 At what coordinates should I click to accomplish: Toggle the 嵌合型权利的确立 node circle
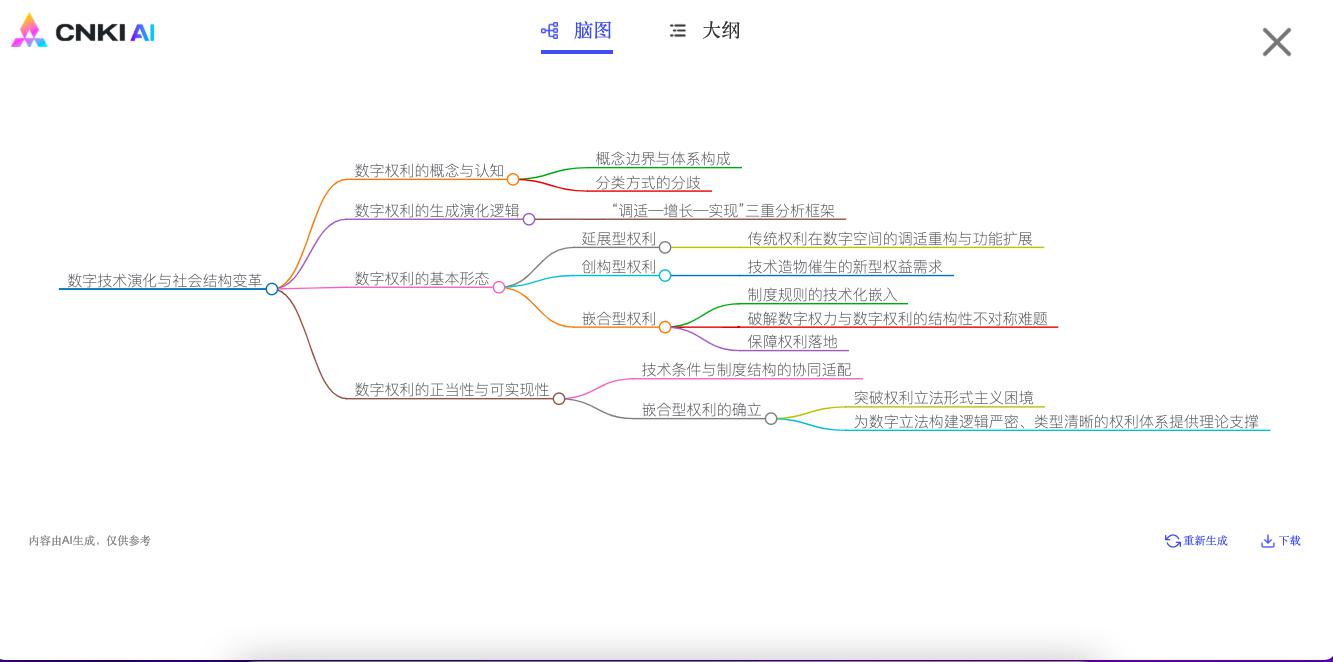[x=771, y=418]
